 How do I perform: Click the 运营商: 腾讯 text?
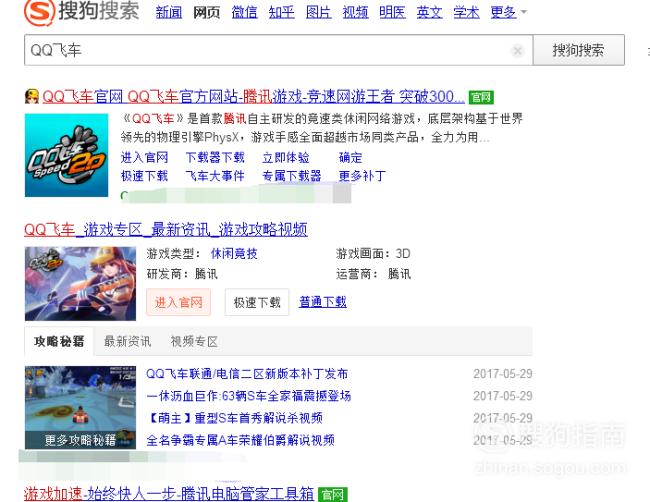(373, 274)
